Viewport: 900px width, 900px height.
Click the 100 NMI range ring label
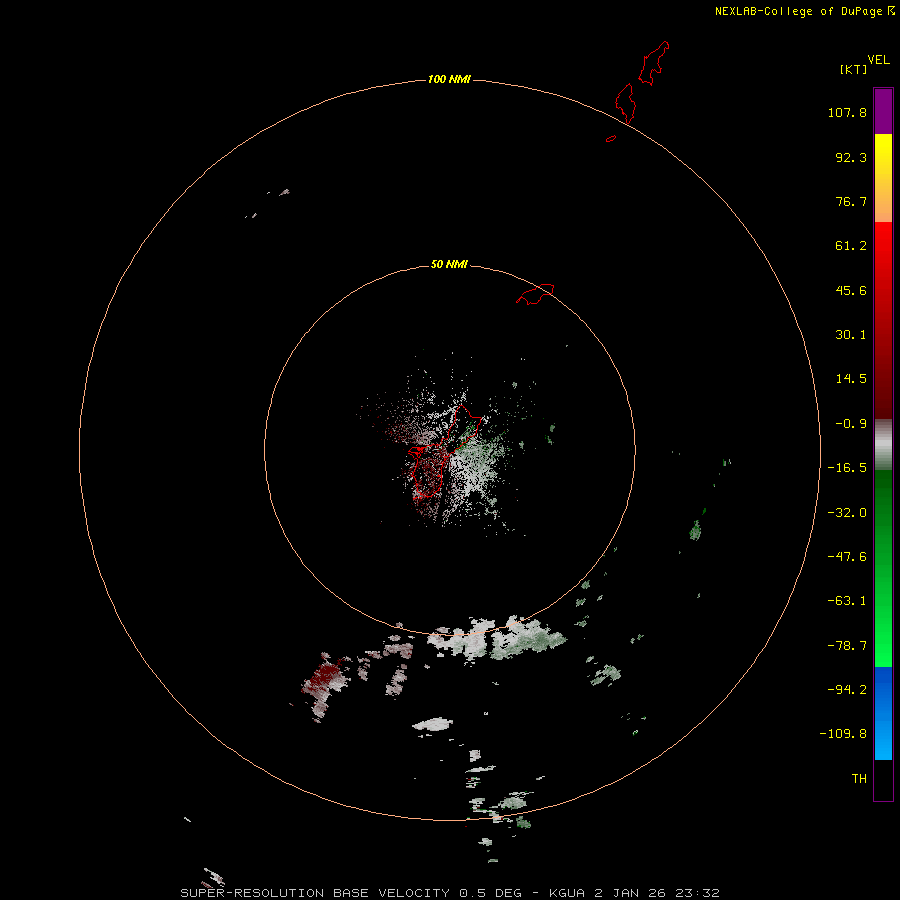click(x=449, y=79)
